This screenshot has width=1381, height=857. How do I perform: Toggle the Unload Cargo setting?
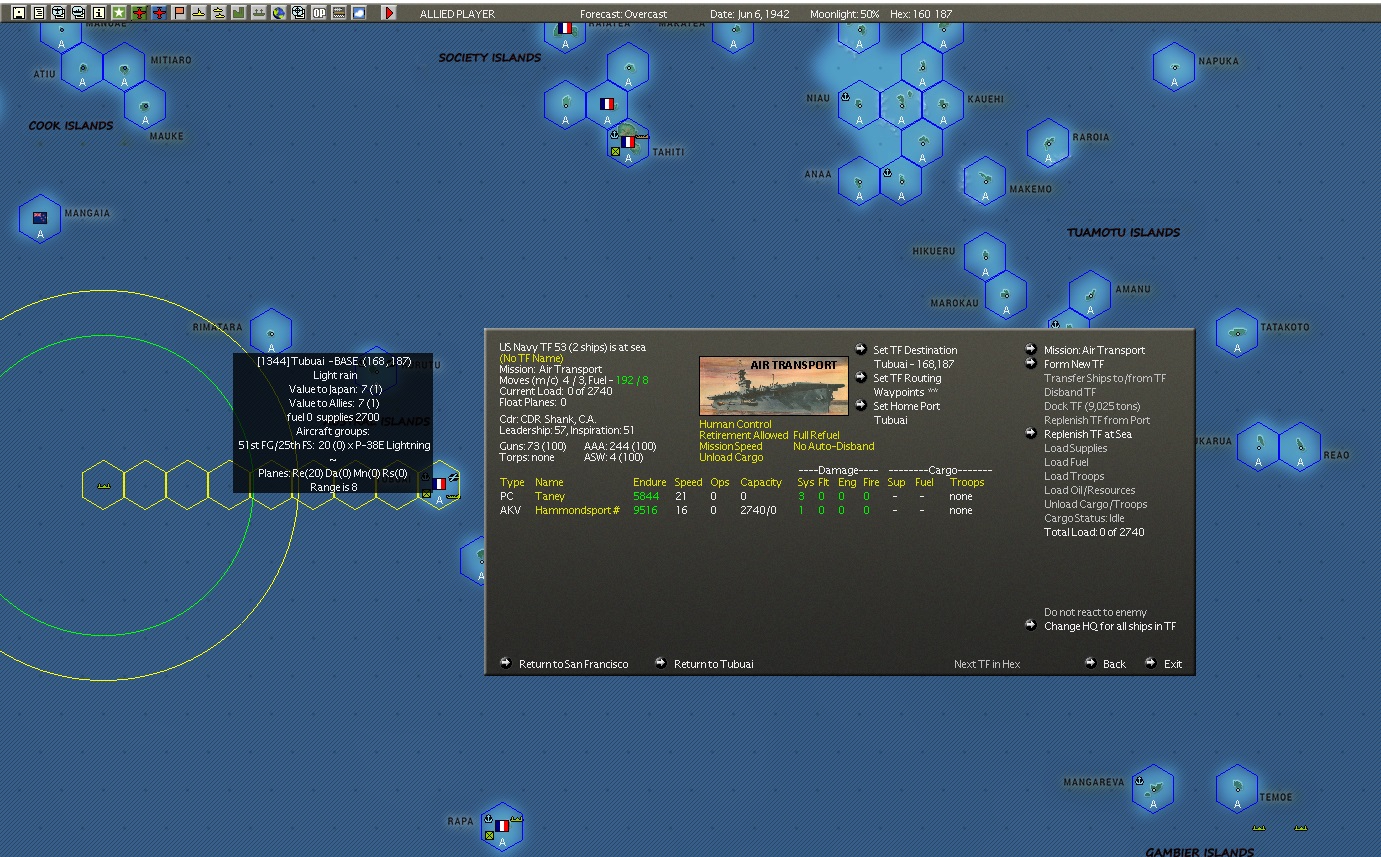[x=730, y=457]
